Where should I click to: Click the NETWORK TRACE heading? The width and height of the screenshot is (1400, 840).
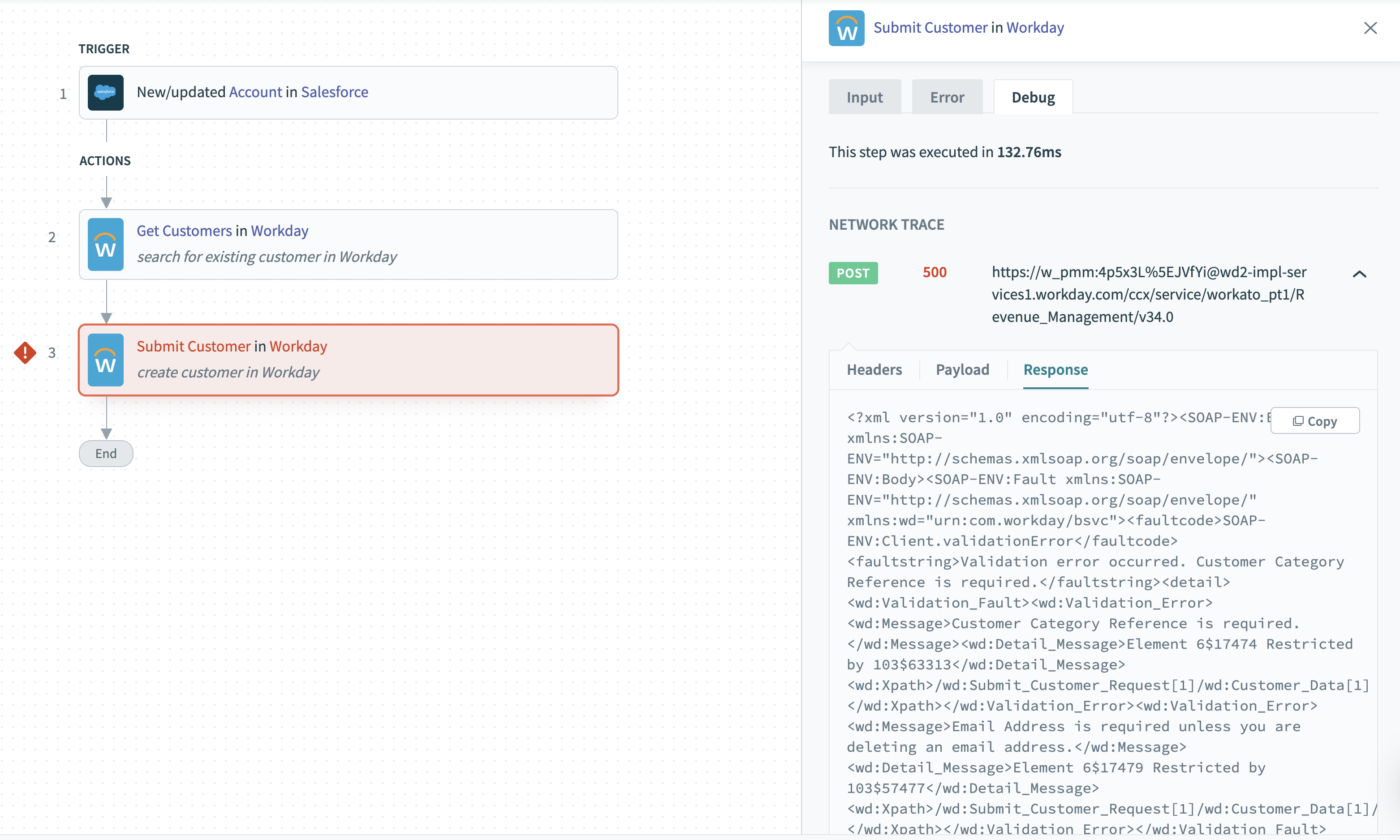pos(886,225)
